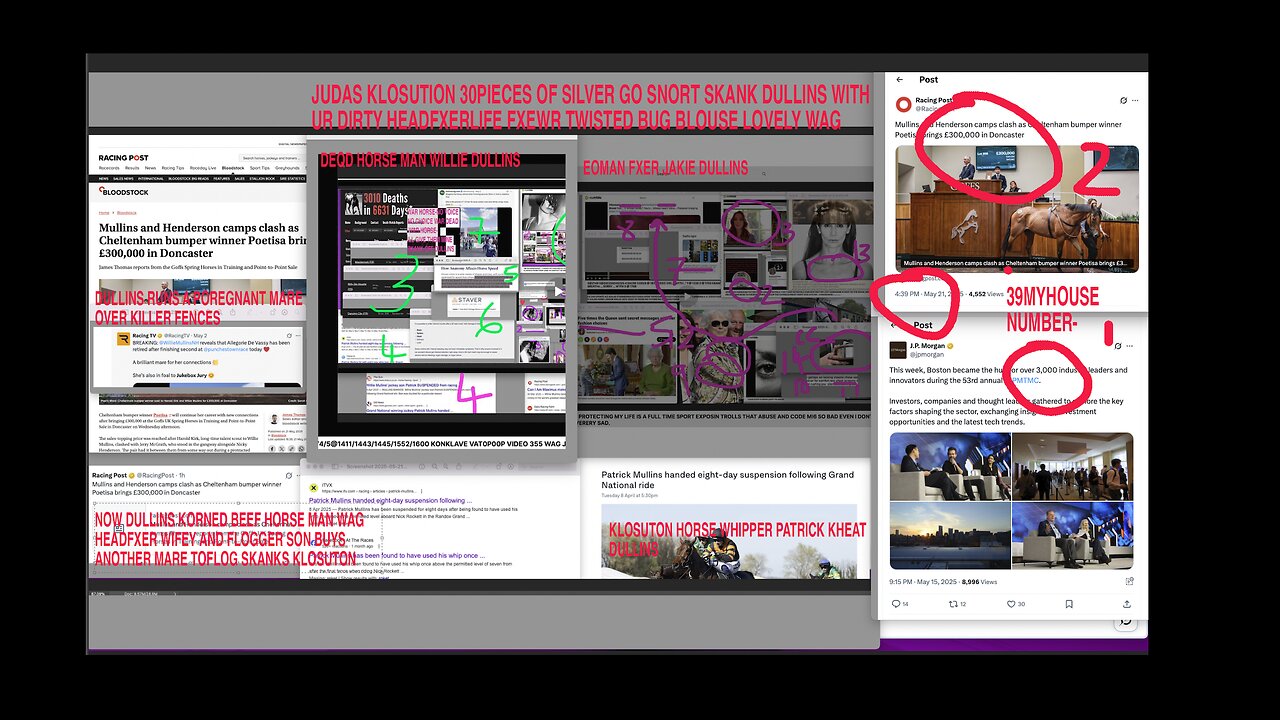Screen dimensions: 1280x720
Task: Open more options on J.P. Morgan post
Action: pyautogui.click(x=1130, y=346)
